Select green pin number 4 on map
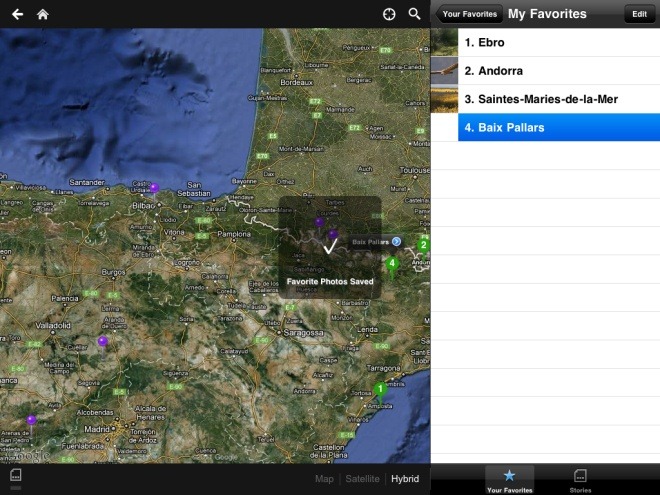660x495 pixels. [392, 266]
